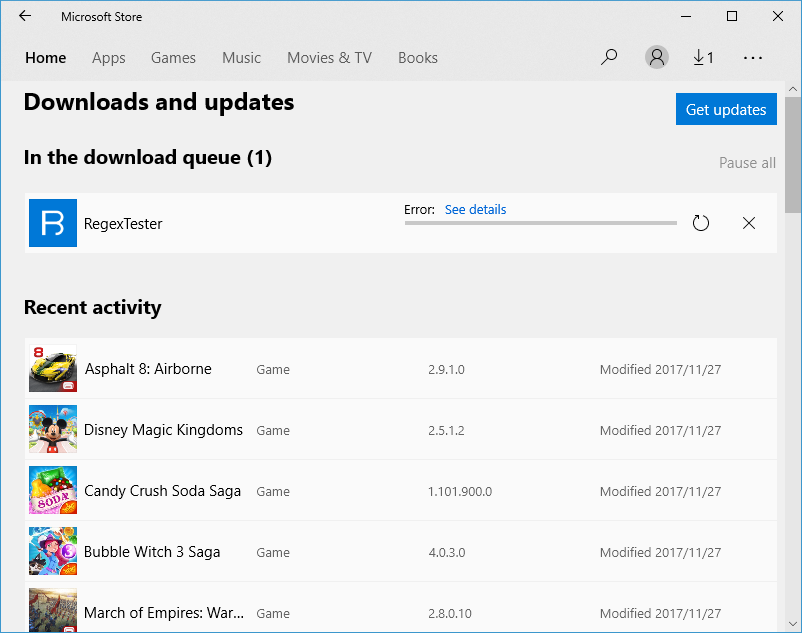Select the Asphalt 8: Airborne name
The height and width of the screenshot is (633, 802).
click(148, 369)
